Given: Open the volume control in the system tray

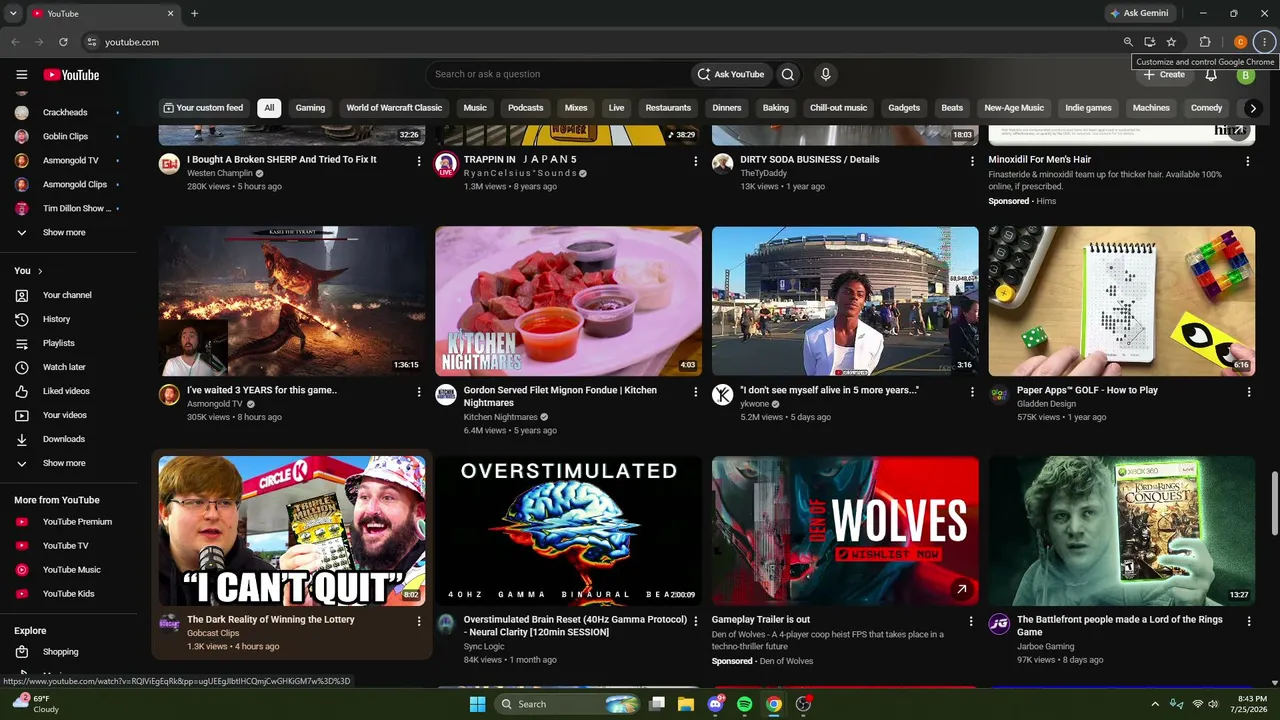Looking at the screenshot, I should coord(1214,704).
